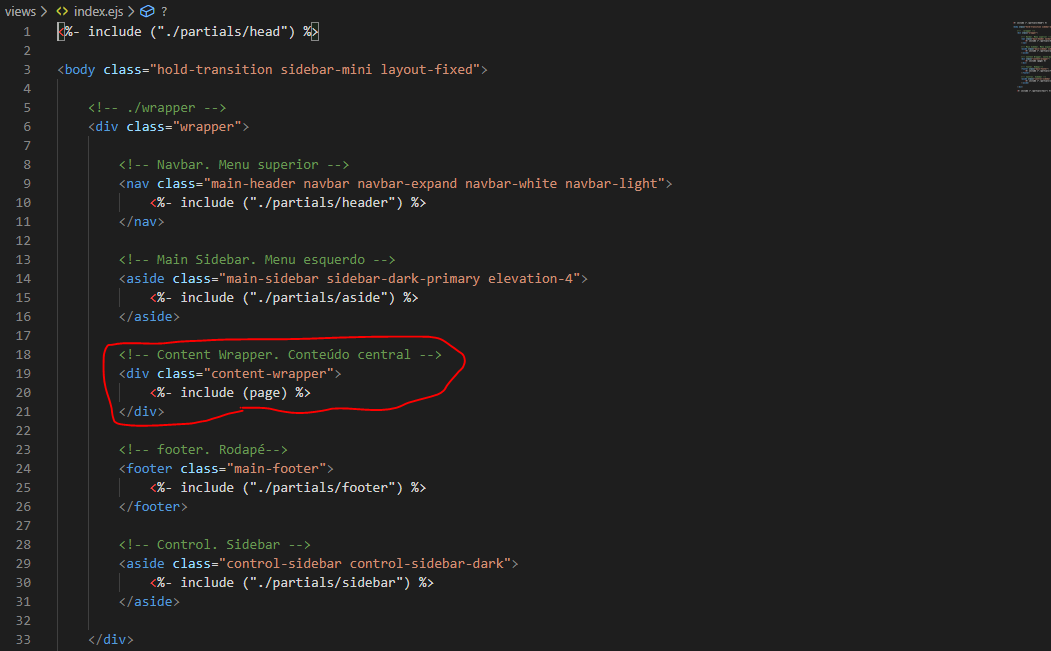The width and height of the screenshot is (1051, 651).
Task: Click the '?' breadcrumb symbol item
Action: 164,11
